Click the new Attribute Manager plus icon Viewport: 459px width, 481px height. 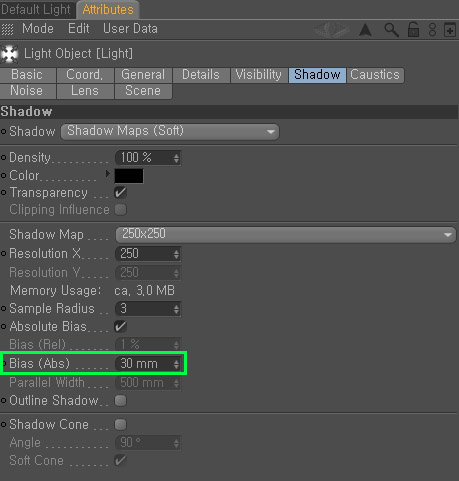click(x=450, y=30)
